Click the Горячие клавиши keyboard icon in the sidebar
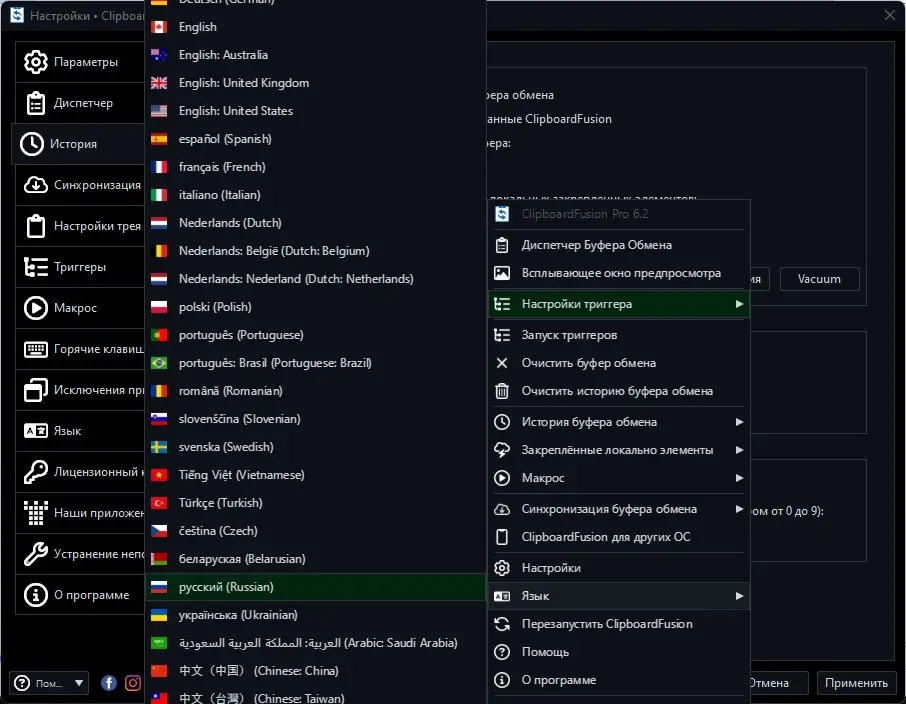906x704 pixels. point(35,349)
